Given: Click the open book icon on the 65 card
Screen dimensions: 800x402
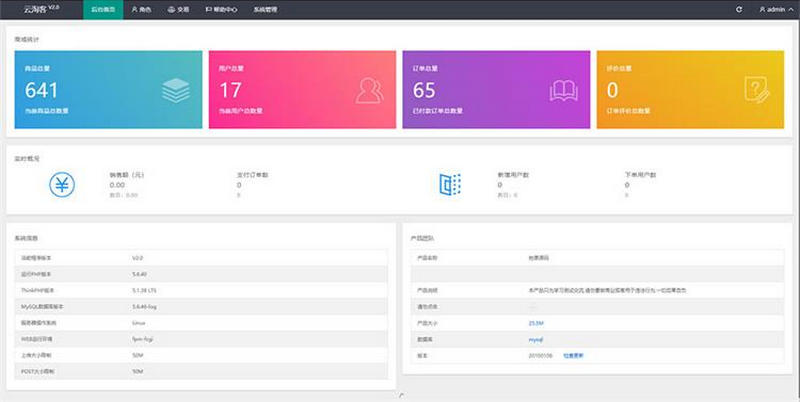Looking at the screenshot, I should (563, 91).
